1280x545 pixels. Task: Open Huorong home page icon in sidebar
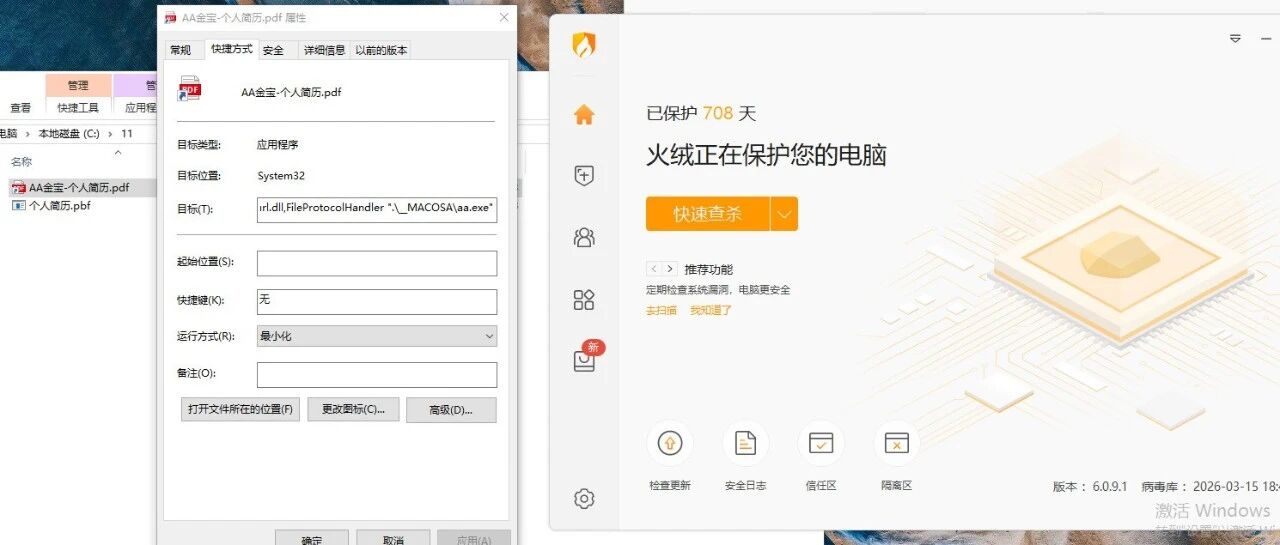[x=584, y=114]
